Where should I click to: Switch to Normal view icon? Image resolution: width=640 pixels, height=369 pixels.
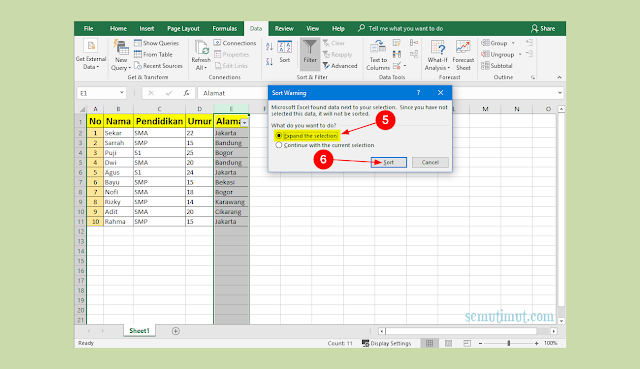coord(429,343)
